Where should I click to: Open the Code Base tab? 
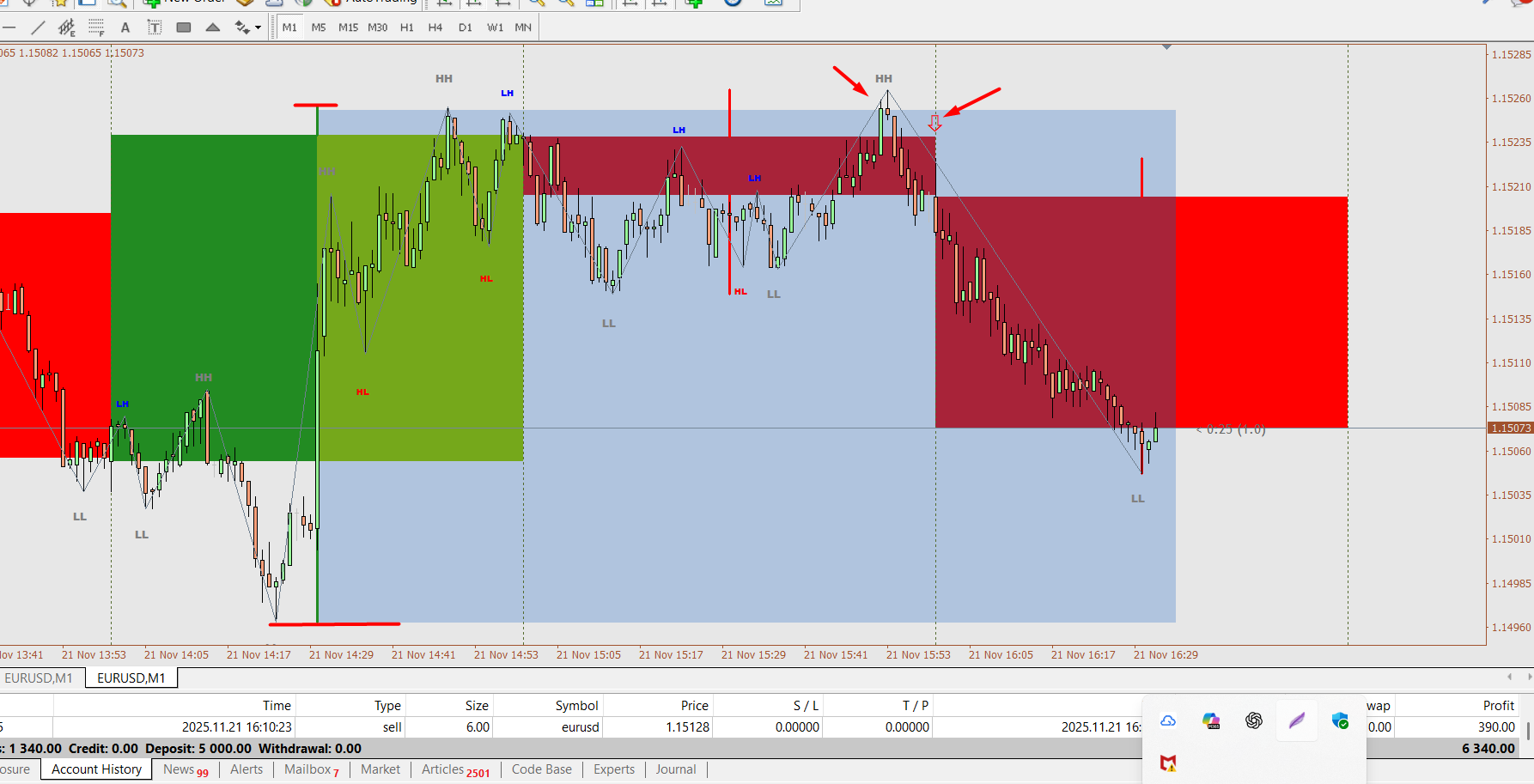(x=542, y=769)
